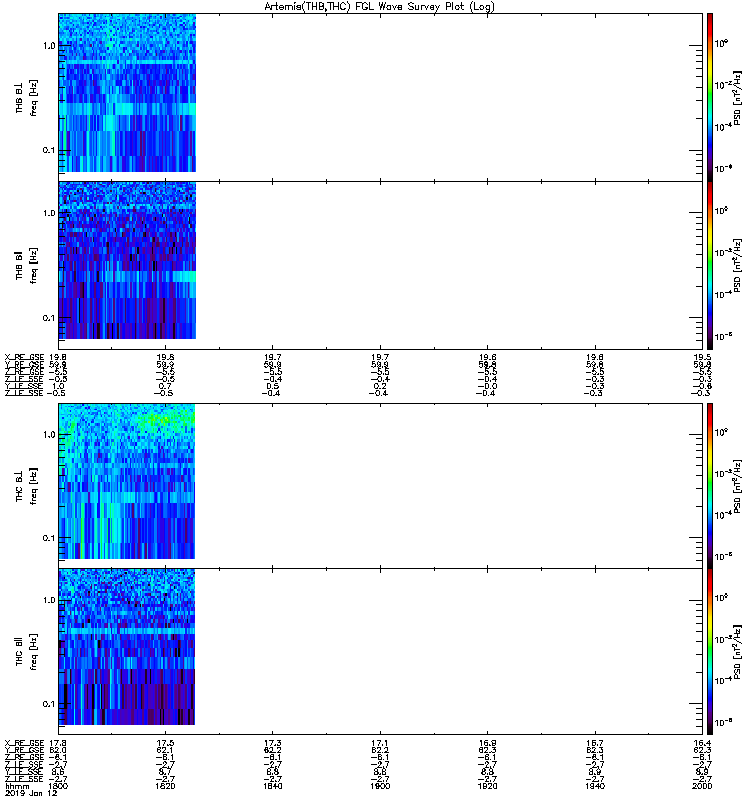Click the THC X_RE_GSE value '16.7'

click(595, 743)
